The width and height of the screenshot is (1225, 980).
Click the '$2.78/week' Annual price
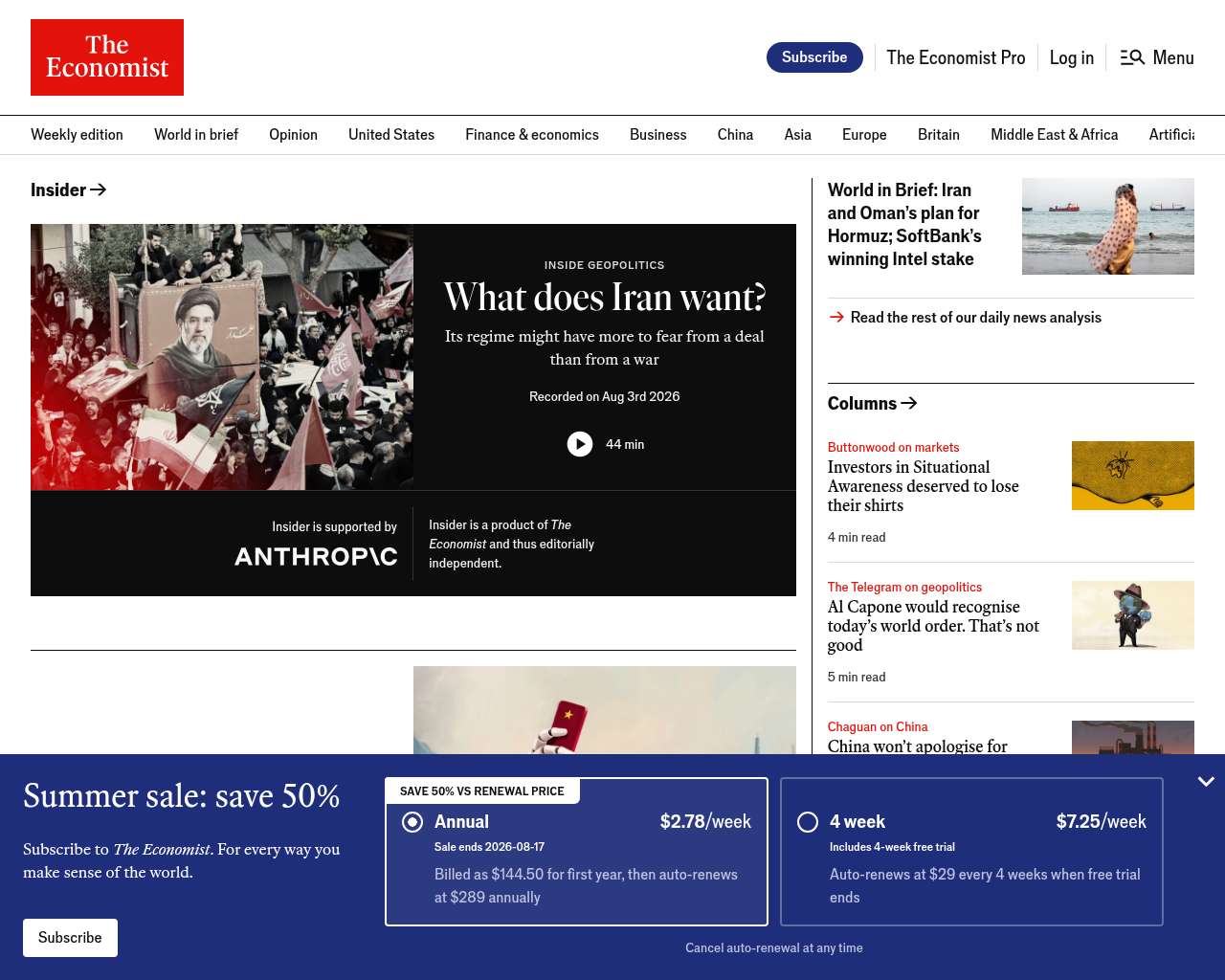click(705, 822)
